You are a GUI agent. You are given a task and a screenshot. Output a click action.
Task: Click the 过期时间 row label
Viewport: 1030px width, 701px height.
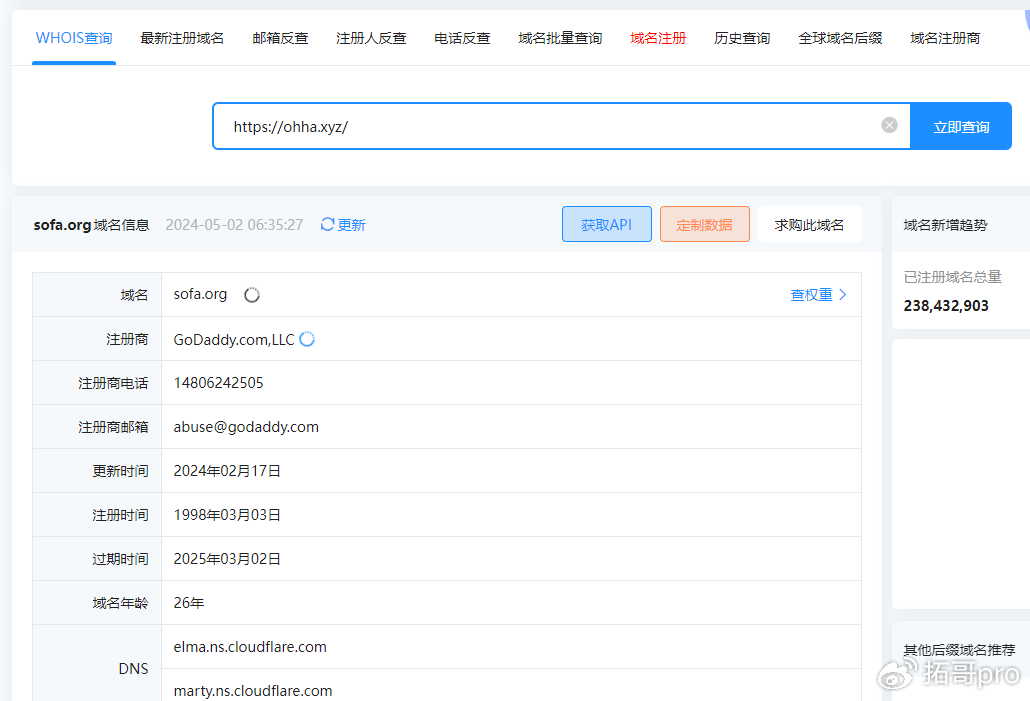[x=120, y=559]
